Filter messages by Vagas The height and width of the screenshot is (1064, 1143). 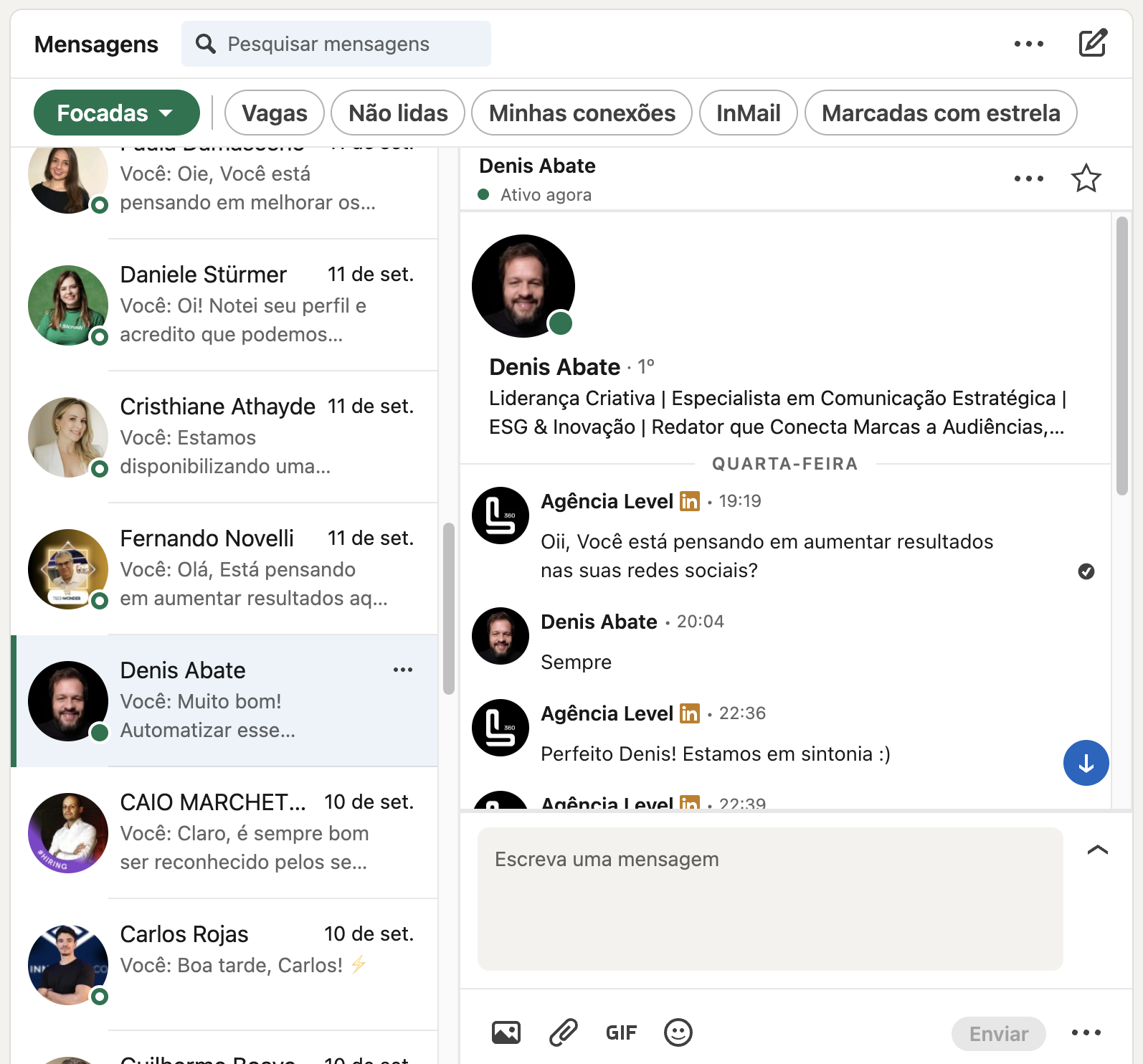275,113
